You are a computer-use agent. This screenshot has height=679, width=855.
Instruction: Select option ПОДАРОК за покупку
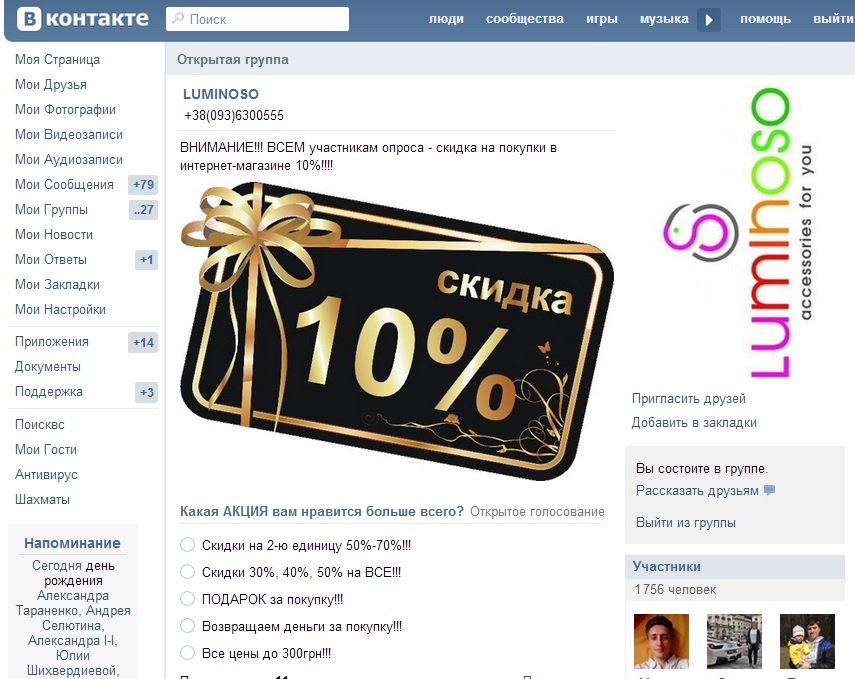(x=188, y=599)
